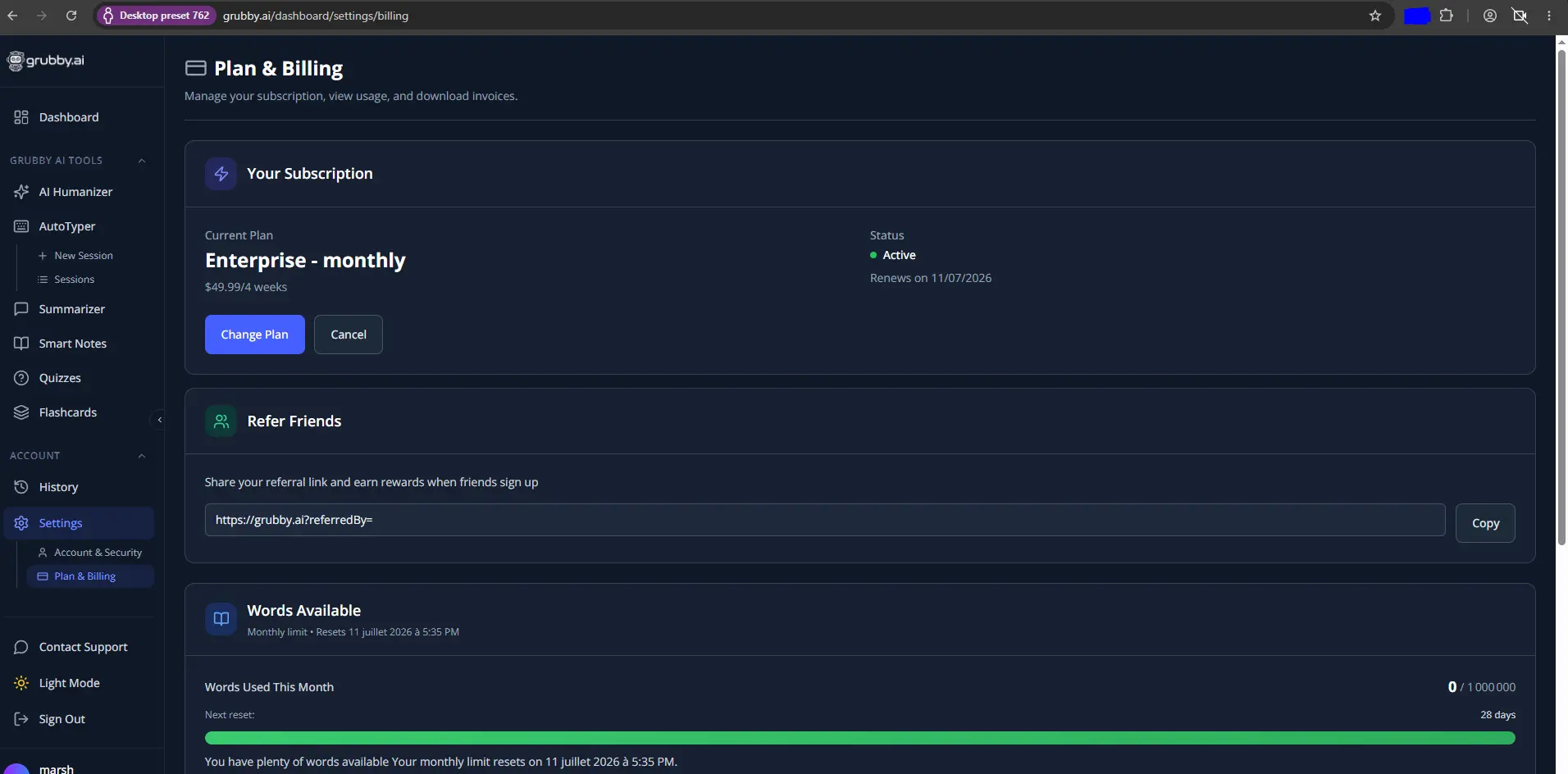1568x774 pixels.
Task: Click the Cancel subscription button
Action: [x=349, y=335]
